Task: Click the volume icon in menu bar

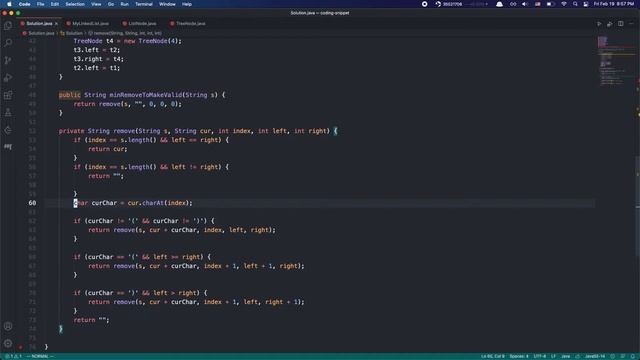Action: tap(525, 4)
